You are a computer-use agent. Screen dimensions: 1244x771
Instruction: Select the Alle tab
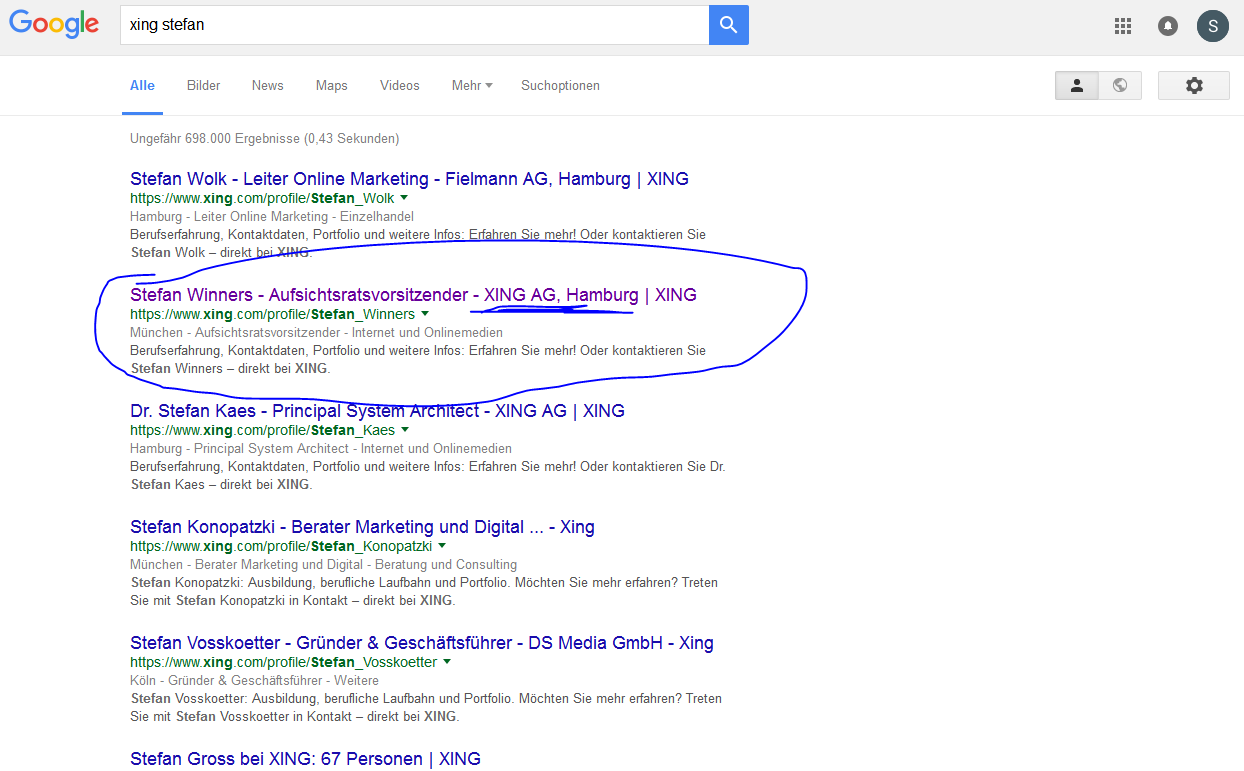click(x=142, y=86)
